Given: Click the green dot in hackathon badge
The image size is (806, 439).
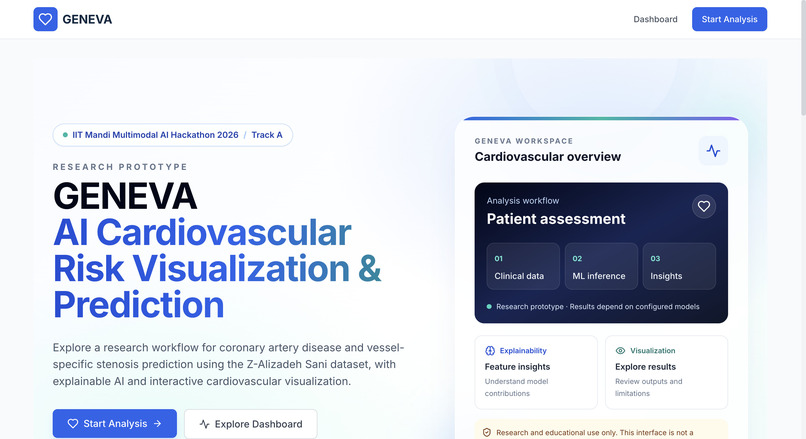Looking at the screenshot, I should pyautogui.click(x=65, y=135).
